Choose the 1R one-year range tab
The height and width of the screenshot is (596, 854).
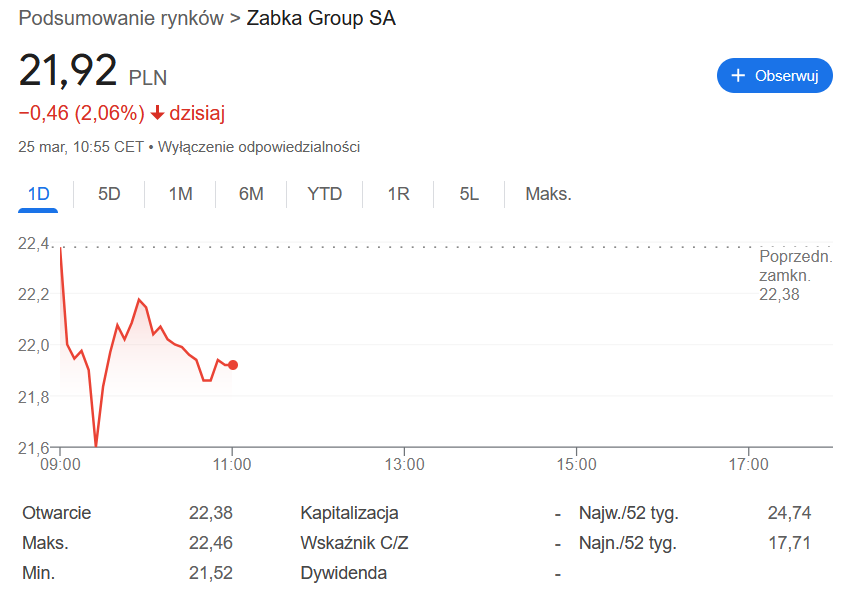click(398, 194)
